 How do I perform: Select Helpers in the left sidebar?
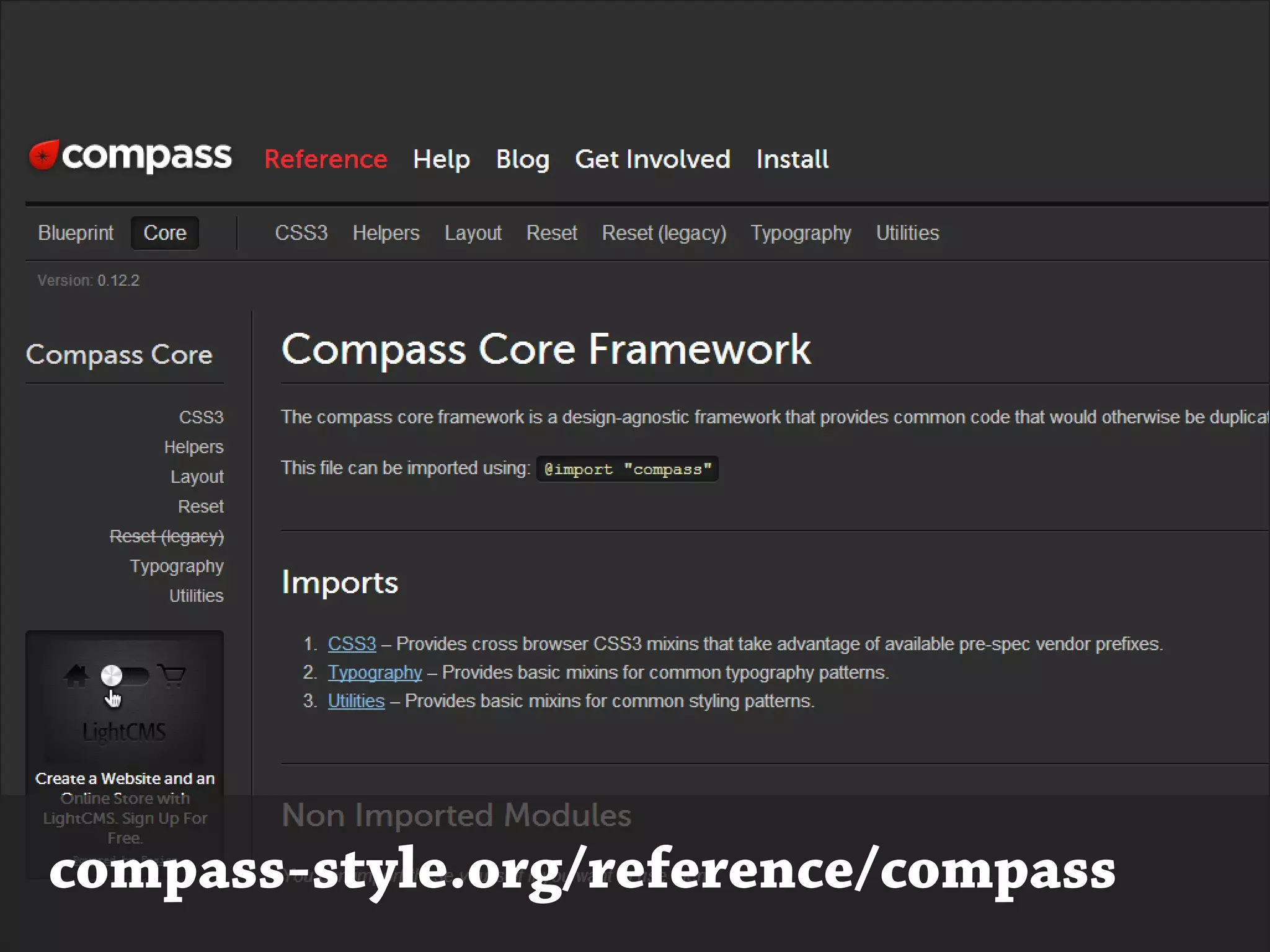tap(193, 447)
